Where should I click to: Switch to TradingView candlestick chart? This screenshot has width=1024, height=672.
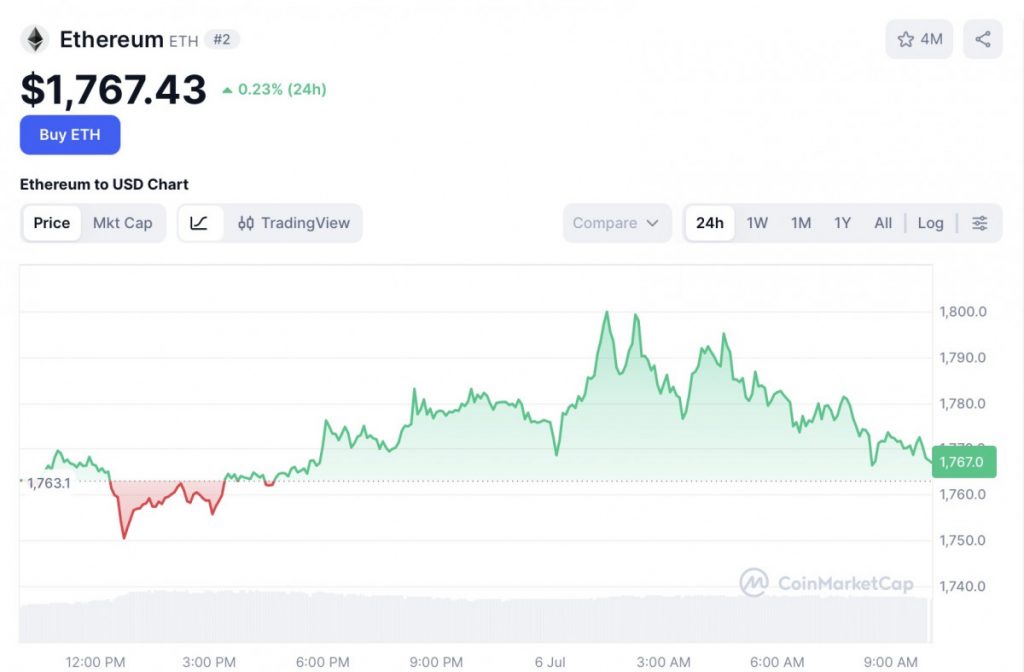point(294,223)
